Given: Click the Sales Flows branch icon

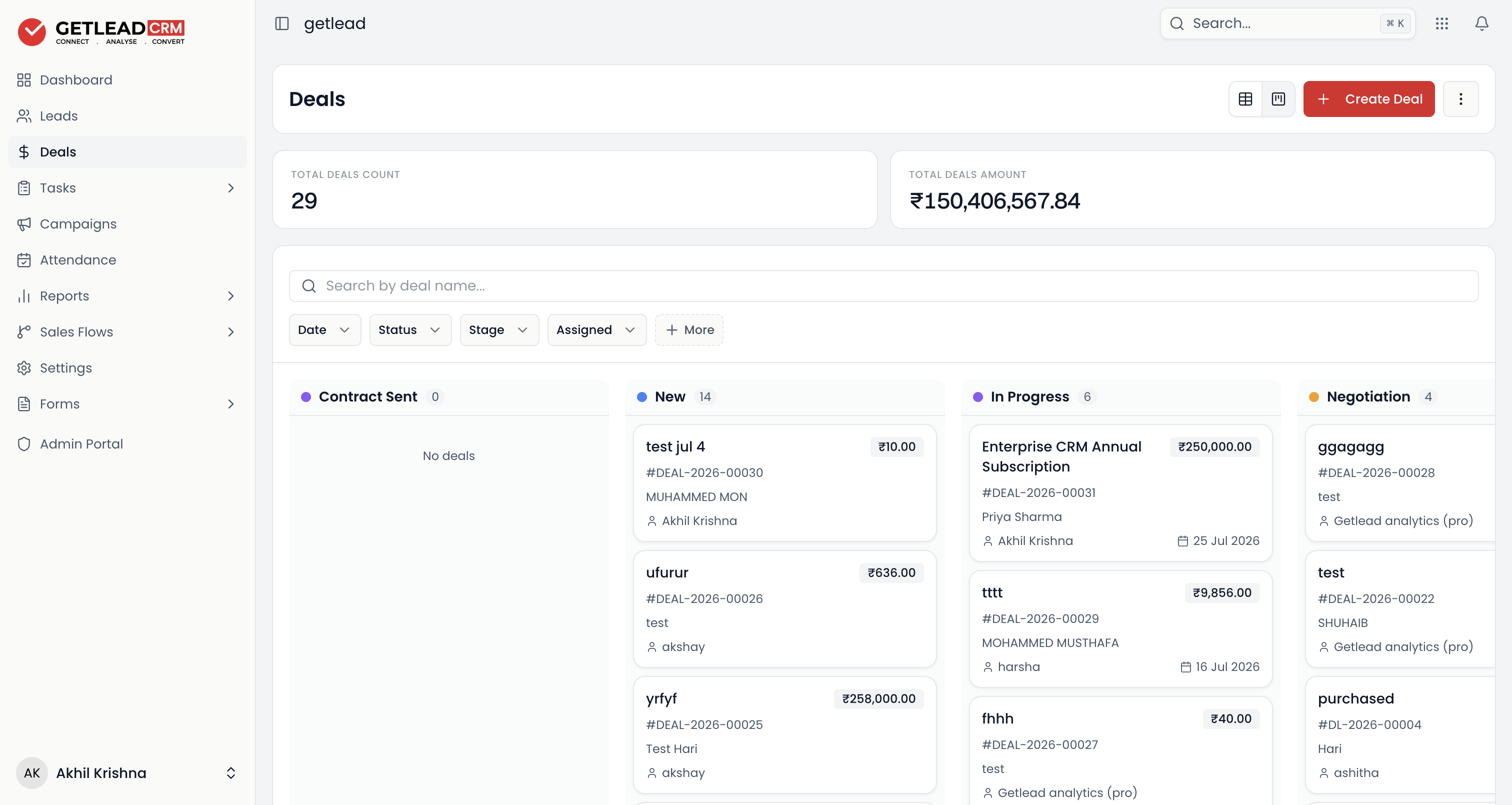Looking at the screenshot, I should click(23, 331).
